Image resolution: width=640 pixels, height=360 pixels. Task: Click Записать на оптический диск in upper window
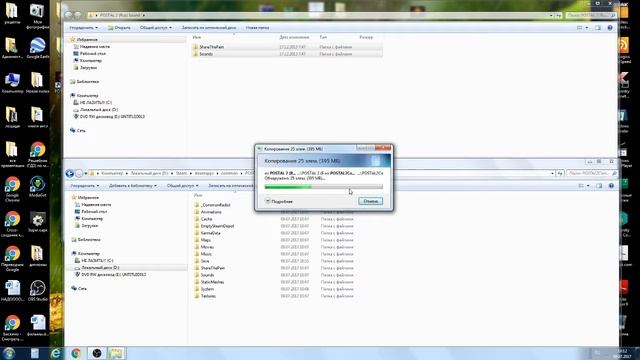click(x=209, y=28)
